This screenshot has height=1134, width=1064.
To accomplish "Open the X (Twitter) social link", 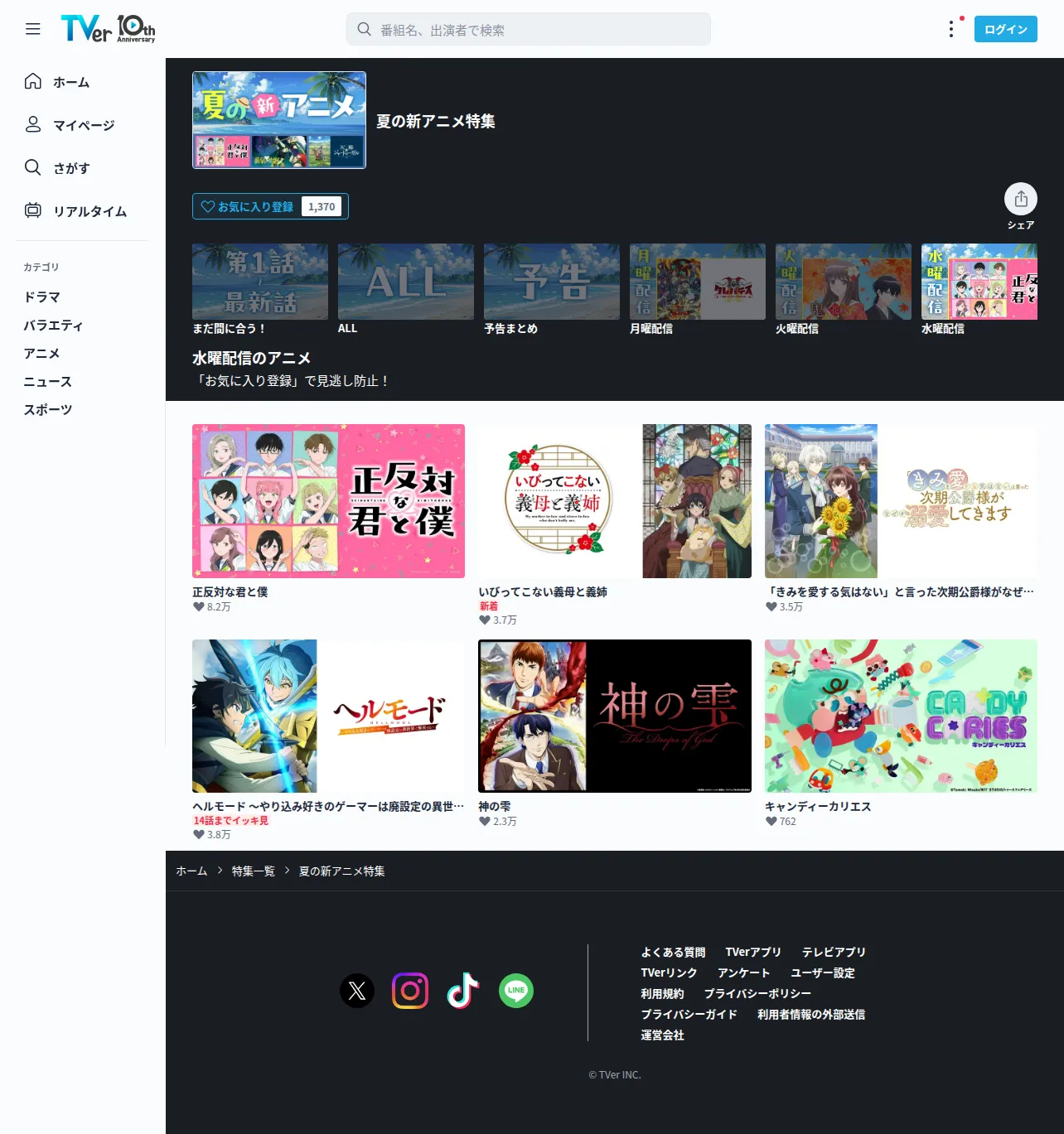I will [357, 991].
